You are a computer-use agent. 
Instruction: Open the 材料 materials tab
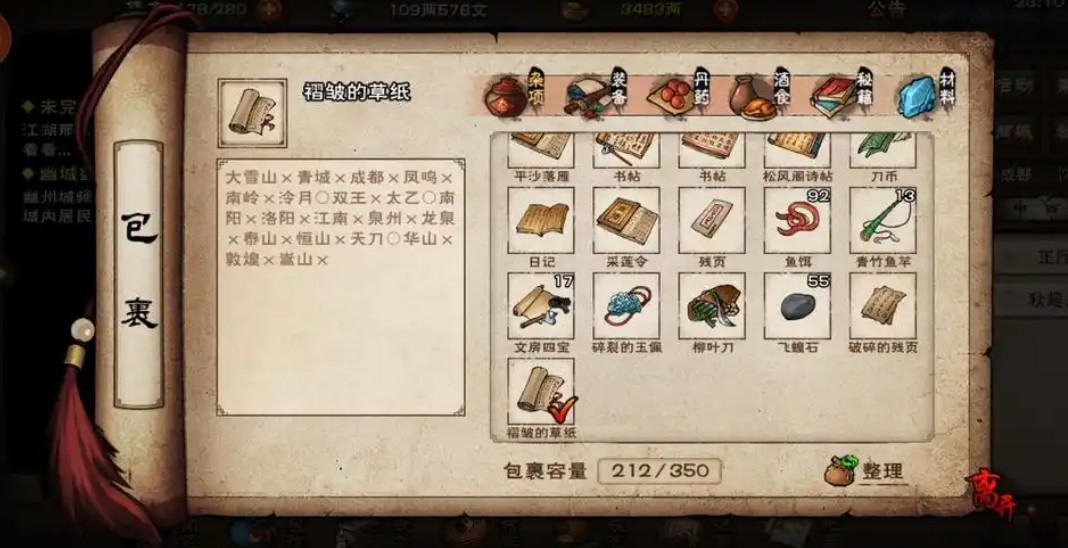(926, 93)
